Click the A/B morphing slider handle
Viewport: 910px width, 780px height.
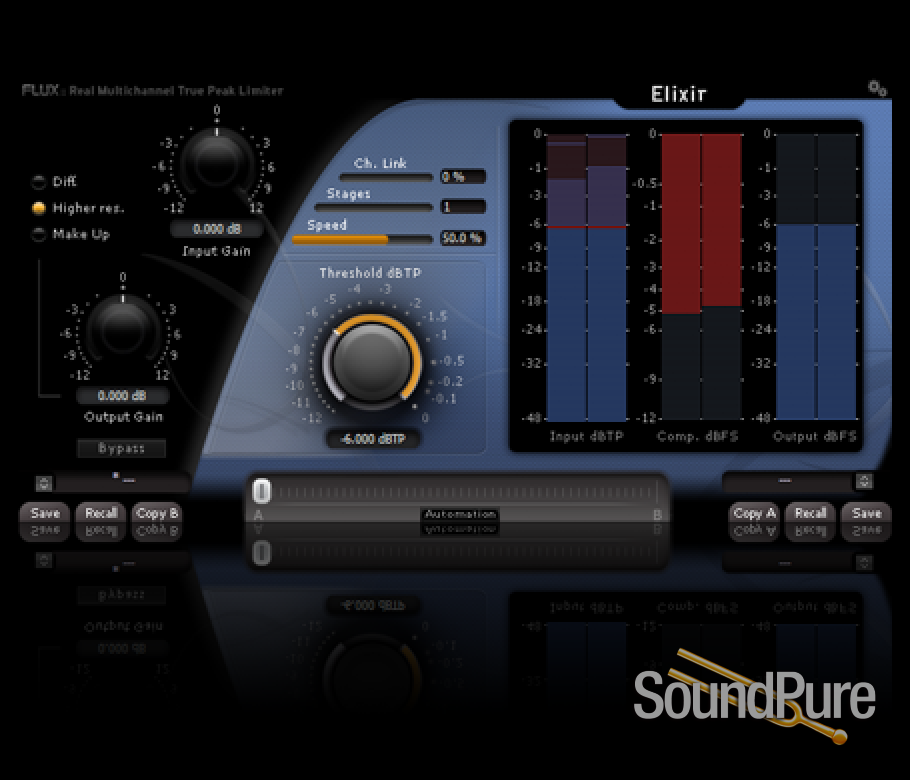click(262, 492)
